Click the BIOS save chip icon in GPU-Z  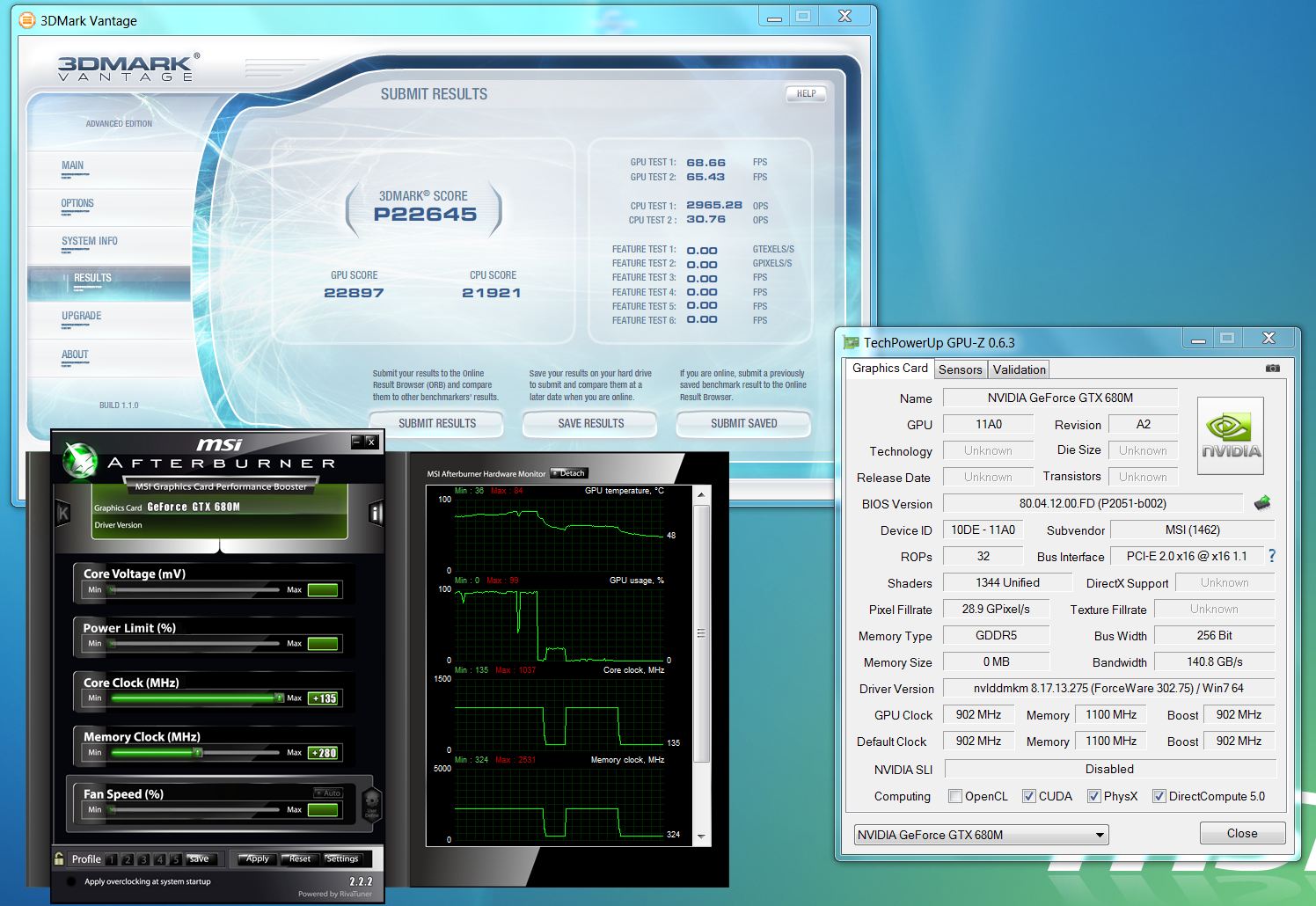click(x=1262, y=503)
